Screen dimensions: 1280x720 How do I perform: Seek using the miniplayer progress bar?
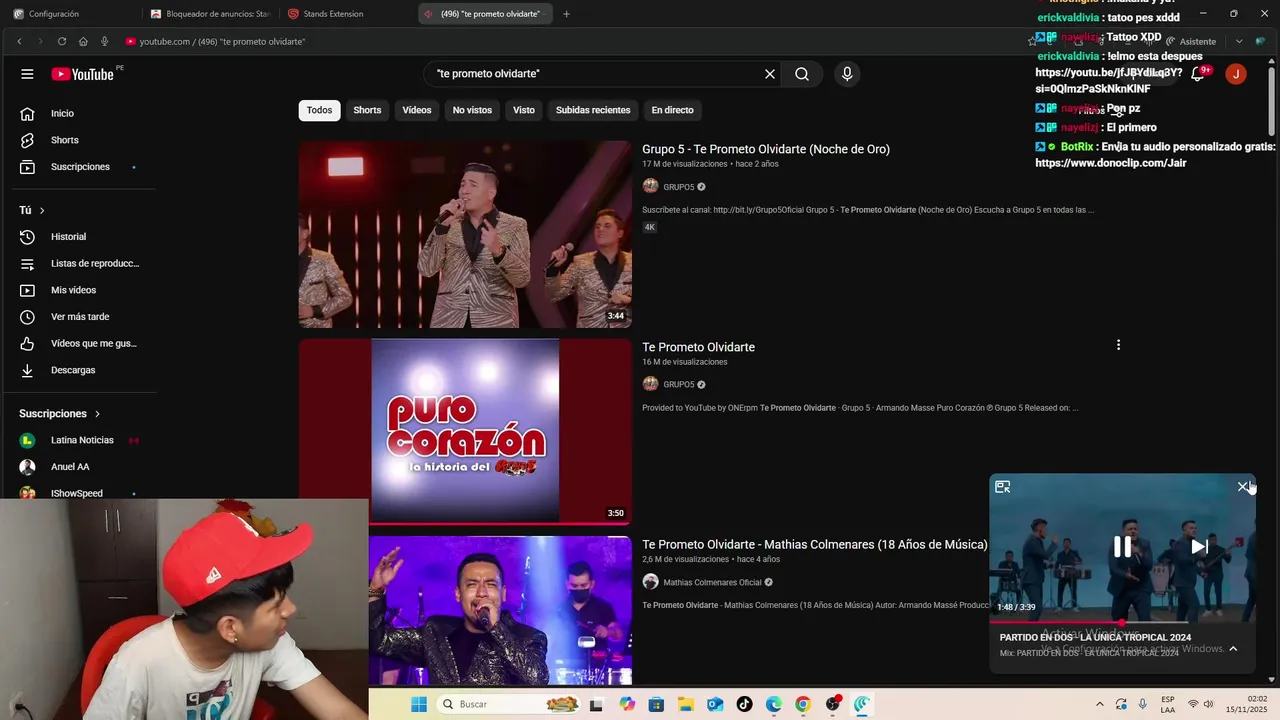point(1122,623)
